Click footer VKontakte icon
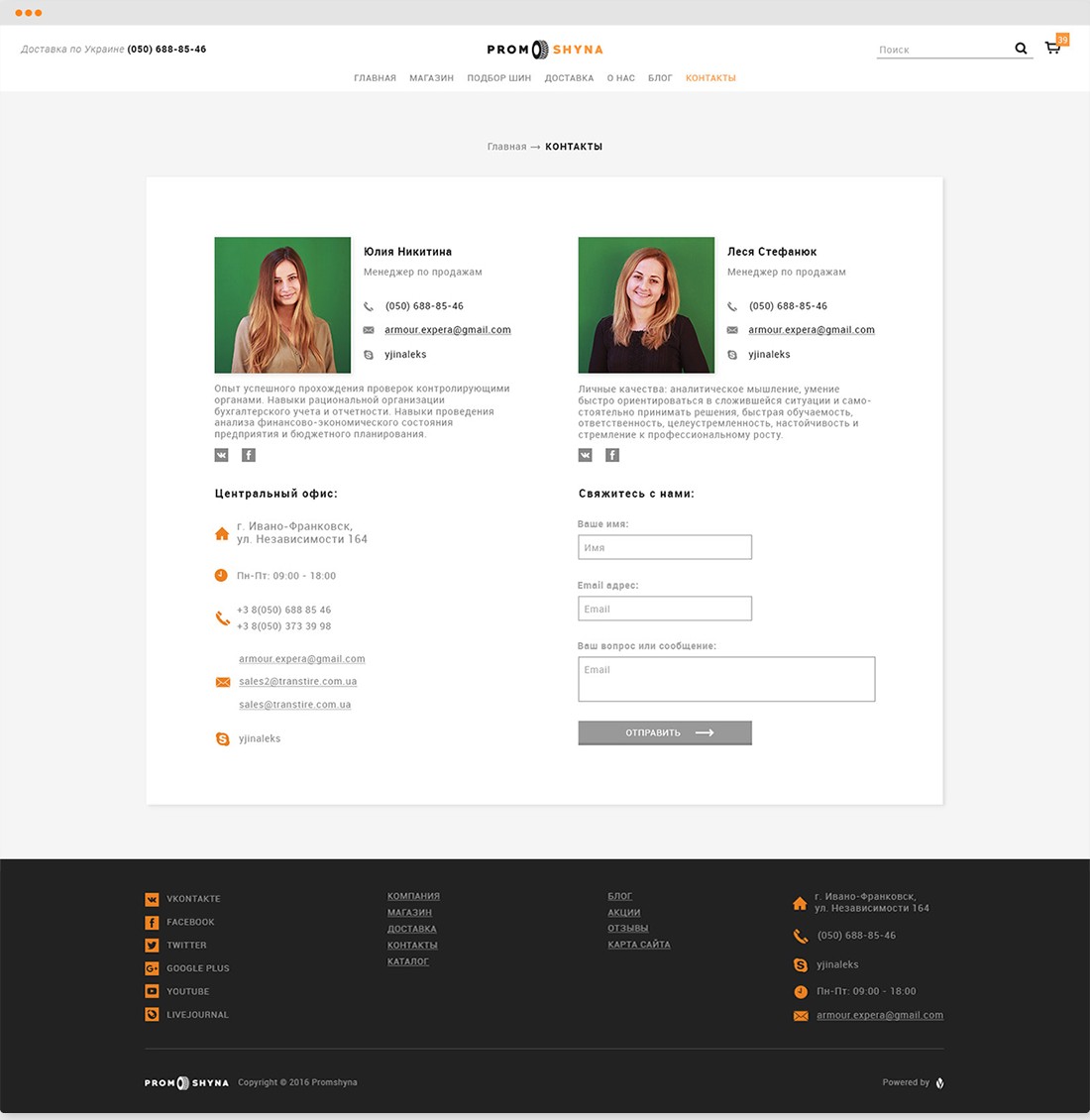 (x=153, y=899)
